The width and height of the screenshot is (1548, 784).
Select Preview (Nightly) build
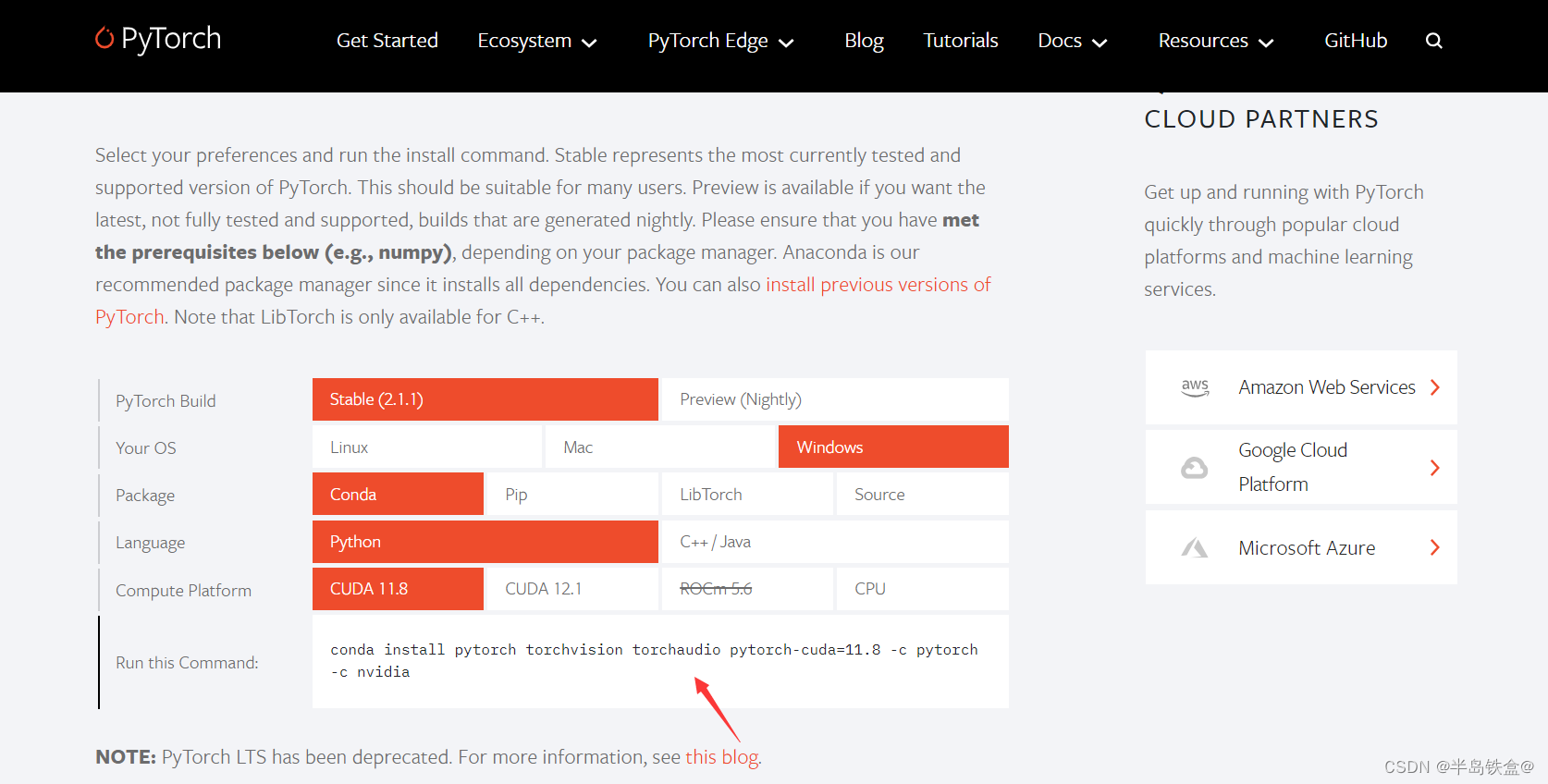coord(835,399)
